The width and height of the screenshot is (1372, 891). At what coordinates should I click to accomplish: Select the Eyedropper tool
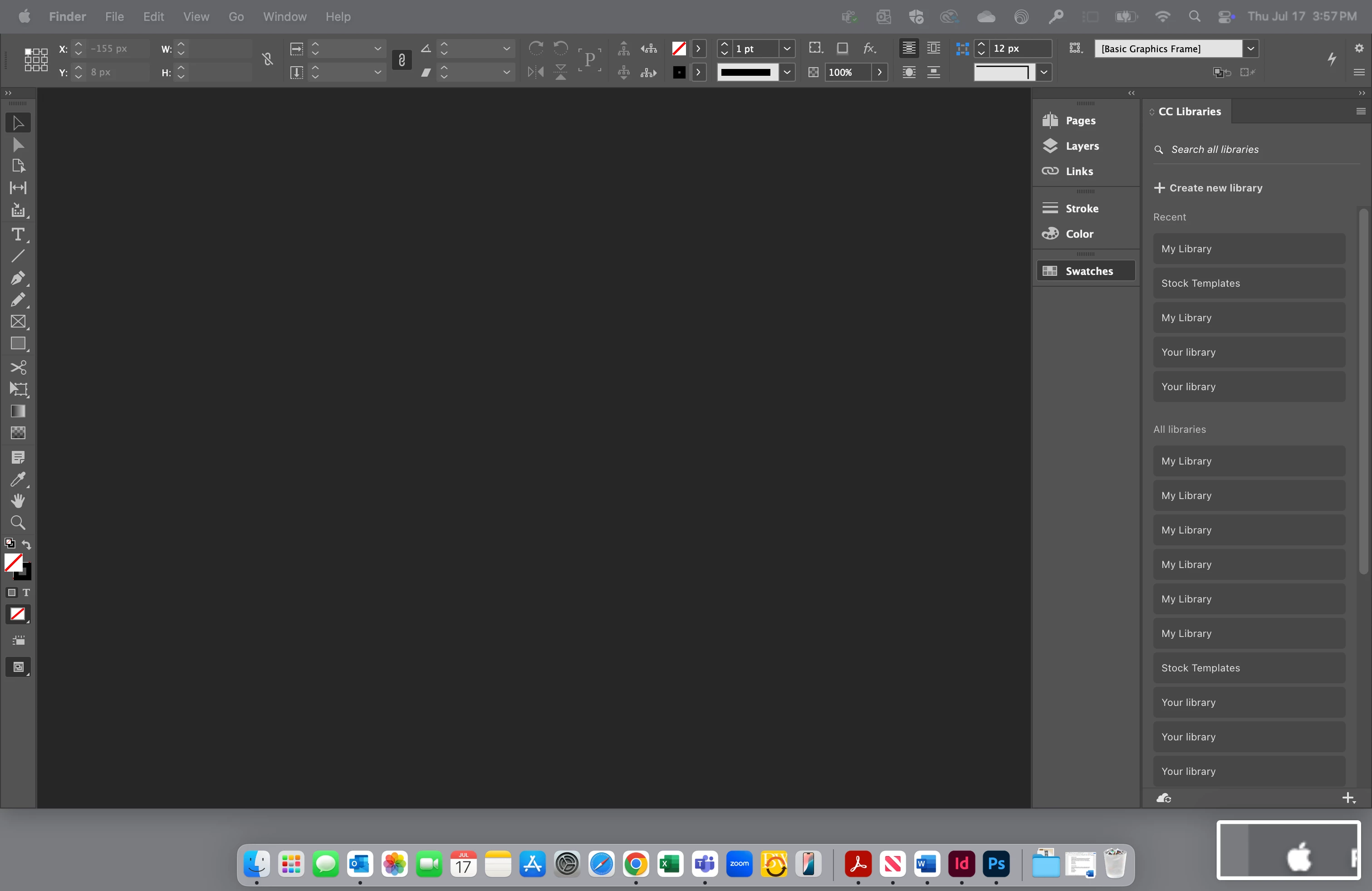18,480
